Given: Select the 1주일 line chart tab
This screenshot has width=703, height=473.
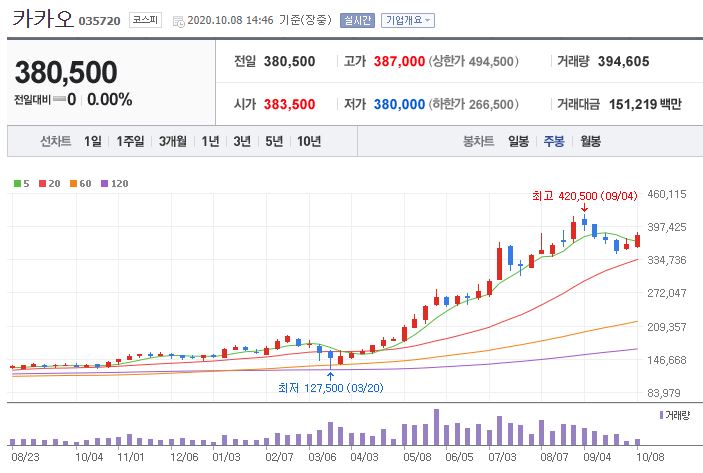Looking at the screenshot, I should click(x=130, y=141).
